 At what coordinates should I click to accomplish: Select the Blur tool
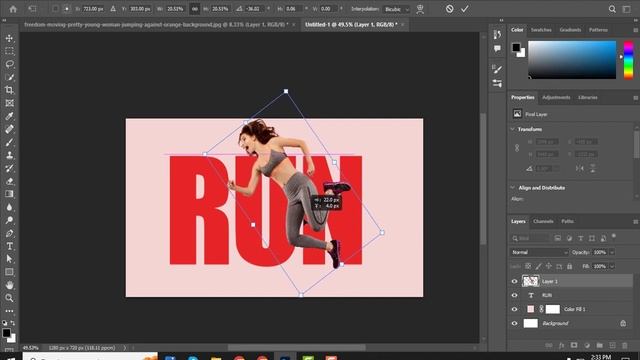click(9, 207)
